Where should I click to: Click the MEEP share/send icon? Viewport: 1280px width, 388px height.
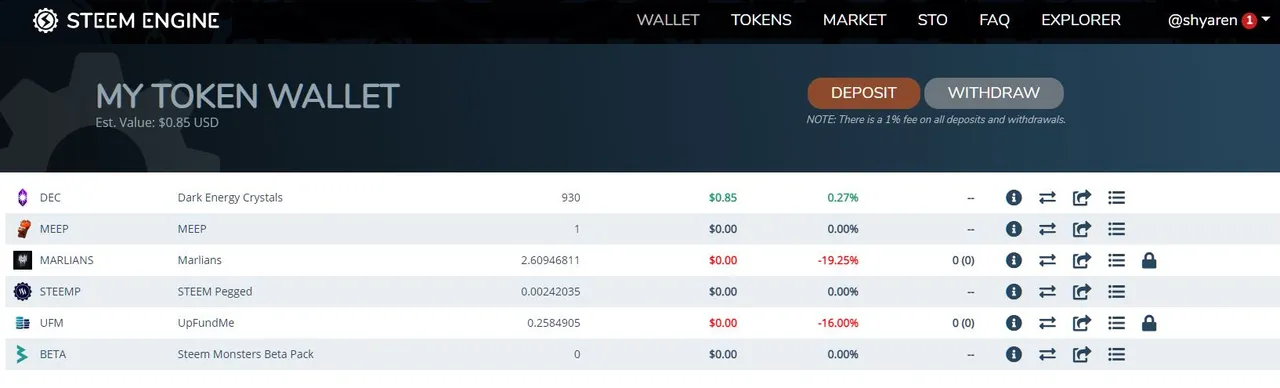1082,229
